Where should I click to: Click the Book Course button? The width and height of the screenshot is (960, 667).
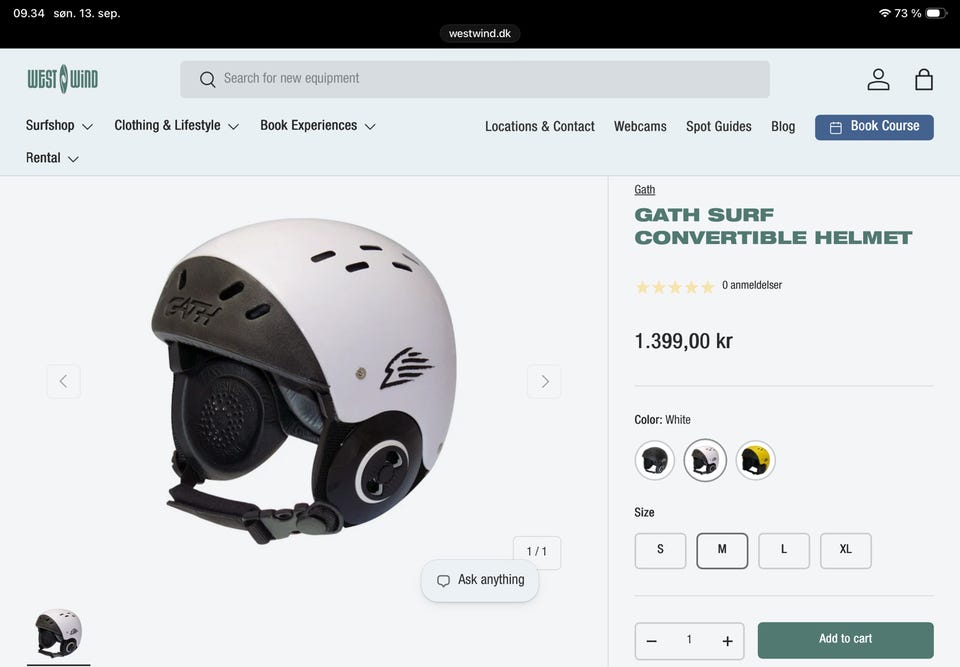tap(874, 127)
